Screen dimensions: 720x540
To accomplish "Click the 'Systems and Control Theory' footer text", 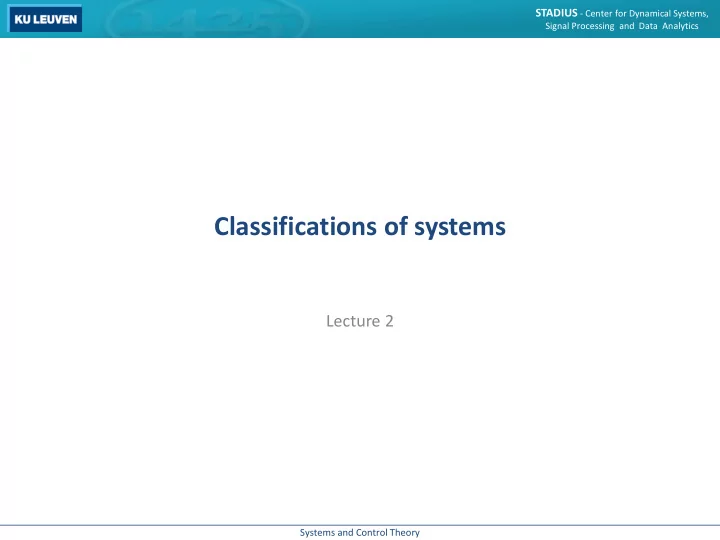I will (360, 533).
